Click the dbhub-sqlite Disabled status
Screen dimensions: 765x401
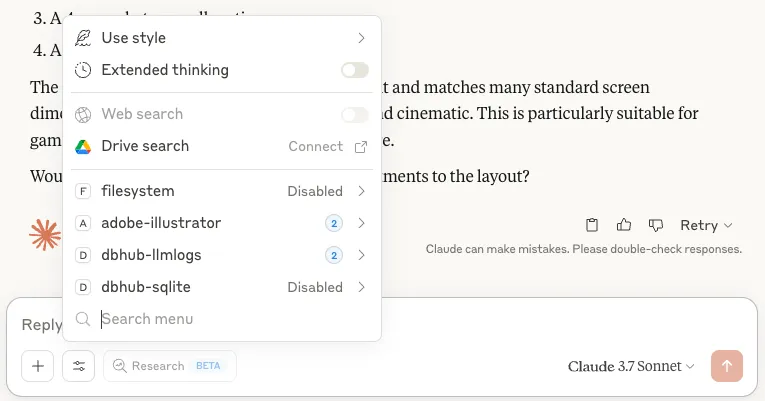[315, 287]
